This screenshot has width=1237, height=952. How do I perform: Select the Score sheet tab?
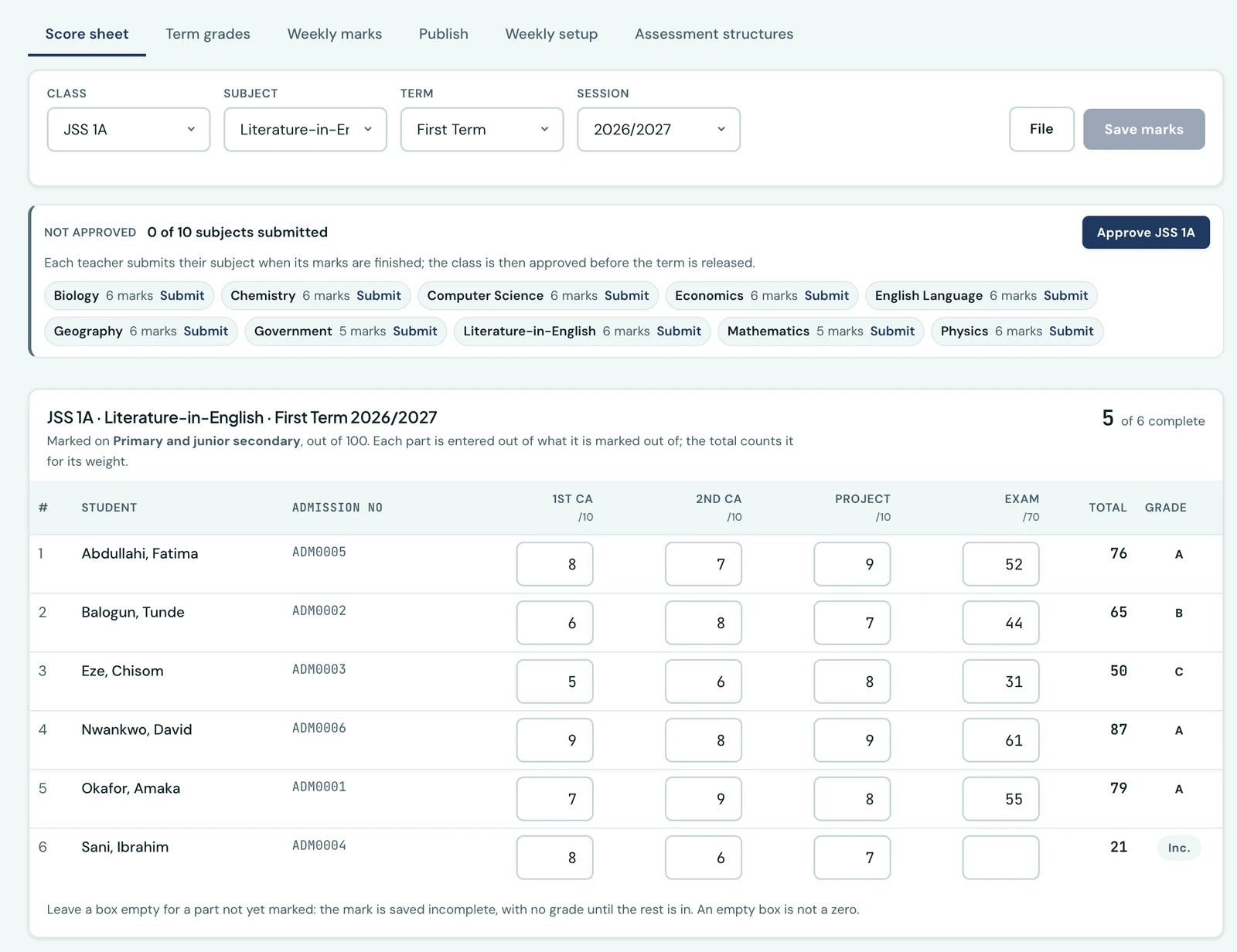point(87,34)
